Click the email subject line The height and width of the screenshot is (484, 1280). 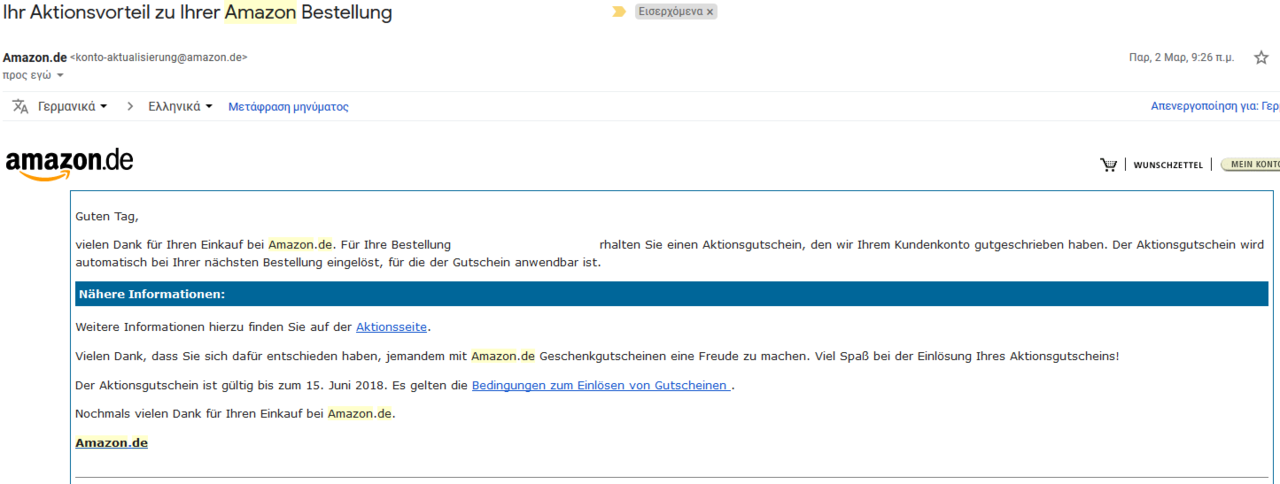(197, 13)
